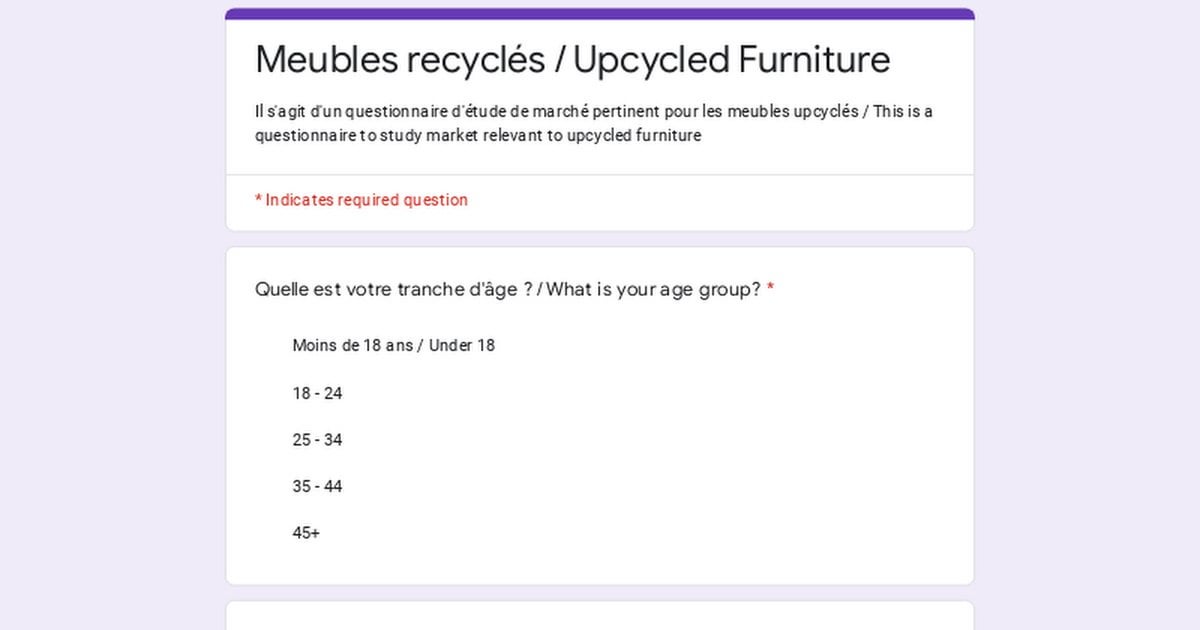
Task: Click the partially visible question card at bottom
Action: point(600,616)
